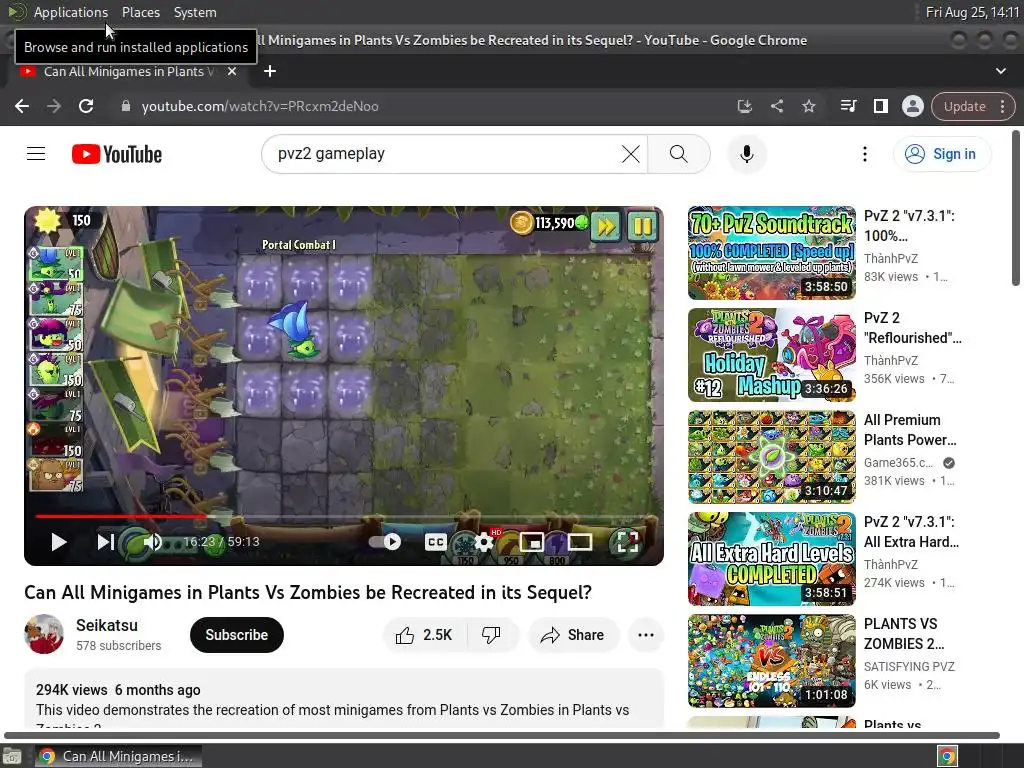The height and width of the screenshot is (768, 1024).
Task: Reload the YouTube page
Action: pyautogui.click(x=86, y=106)
